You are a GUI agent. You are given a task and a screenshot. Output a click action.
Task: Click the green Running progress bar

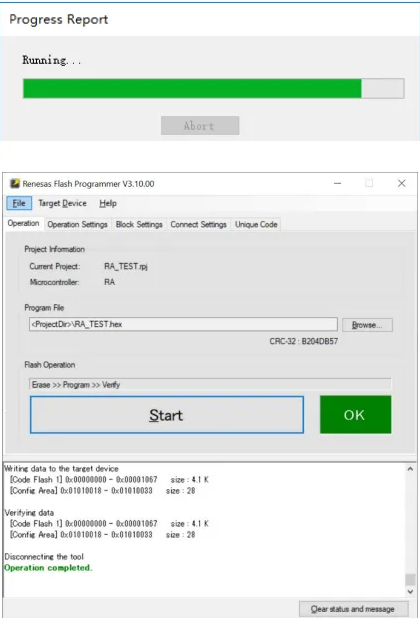pos(214,89)
